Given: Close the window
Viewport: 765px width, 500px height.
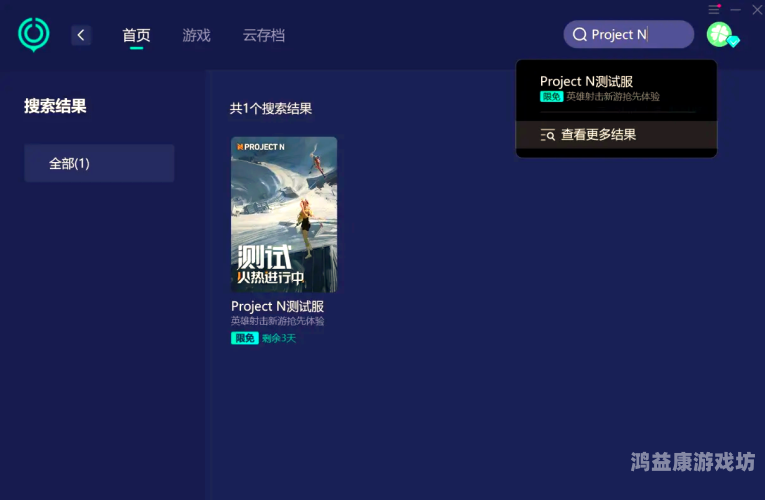Looking at the screenshot, I should point(757,9).
